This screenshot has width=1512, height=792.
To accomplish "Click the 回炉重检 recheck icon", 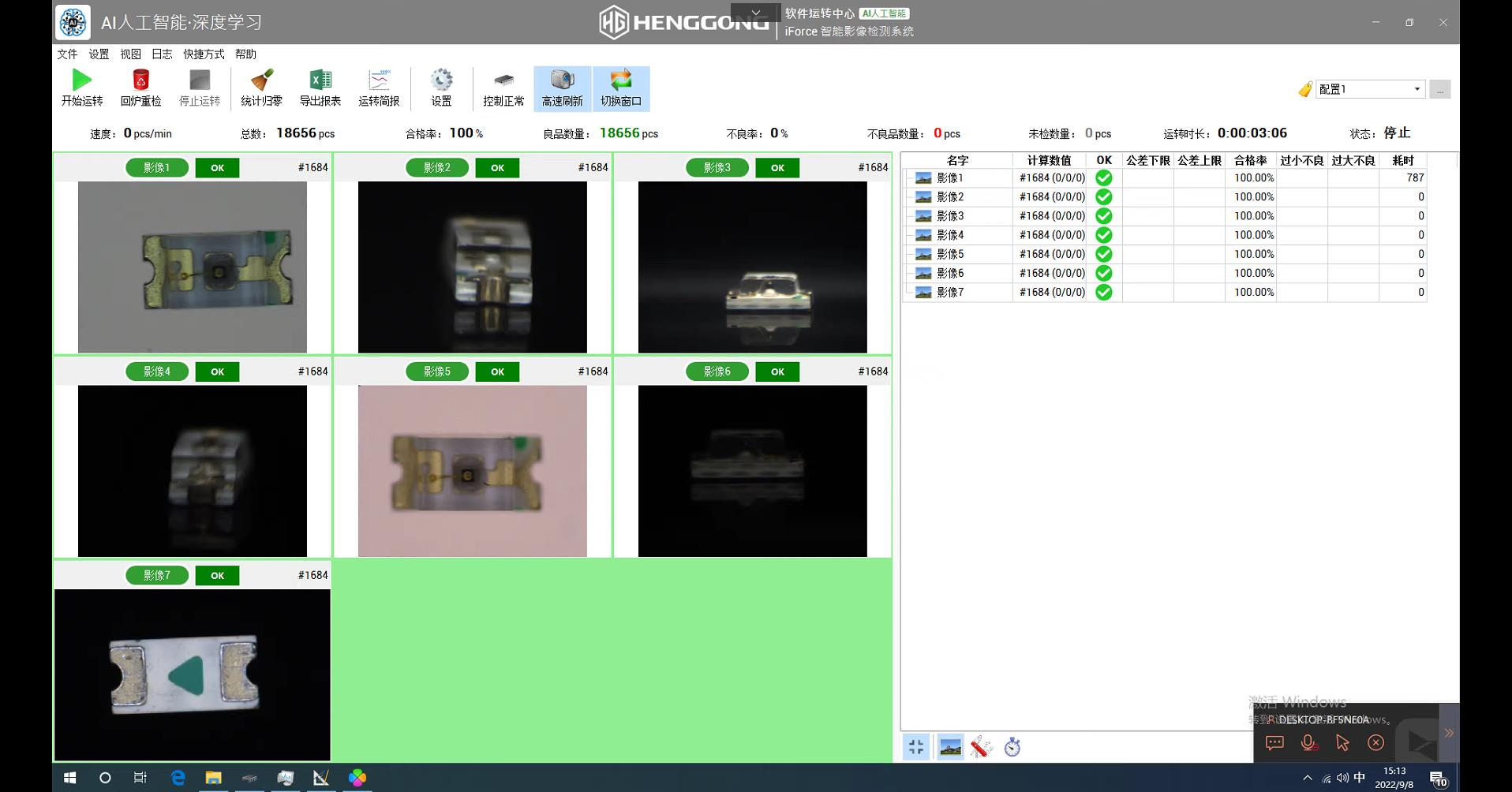I will pos(140,80).
